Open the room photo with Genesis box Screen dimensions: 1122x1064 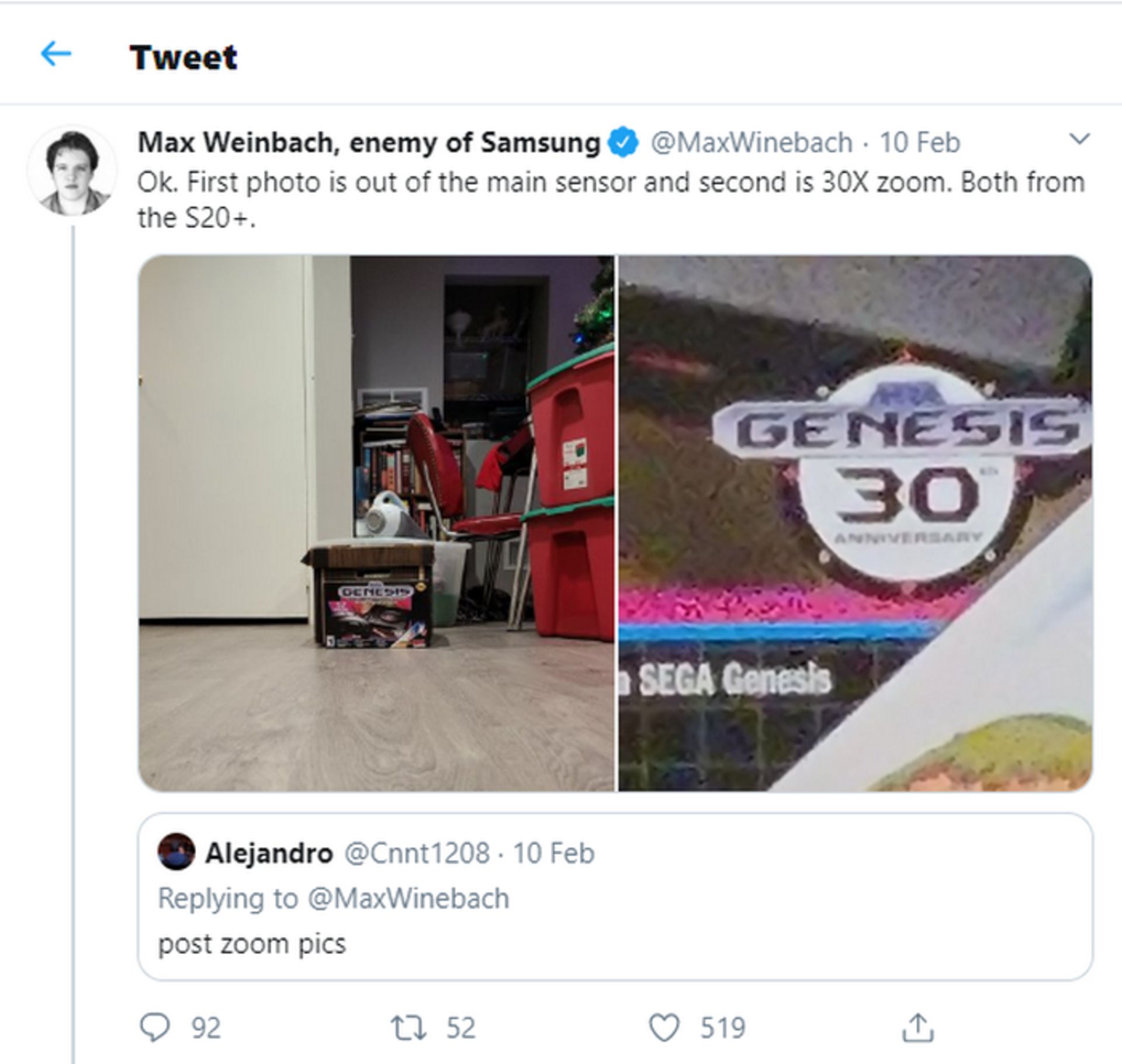click(376, 523)
